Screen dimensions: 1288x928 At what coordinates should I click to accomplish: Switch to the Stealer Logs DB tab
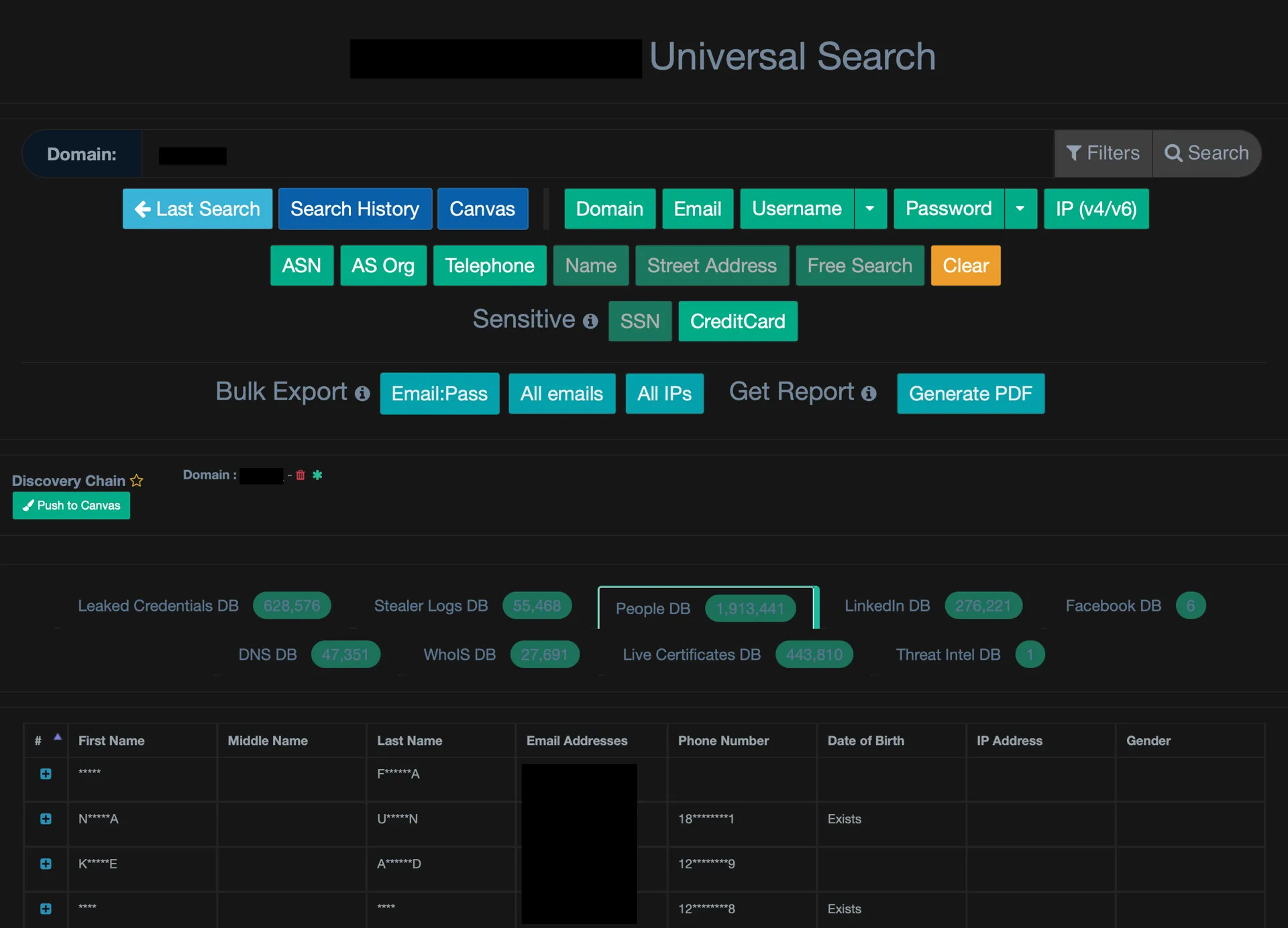(431, 606)
